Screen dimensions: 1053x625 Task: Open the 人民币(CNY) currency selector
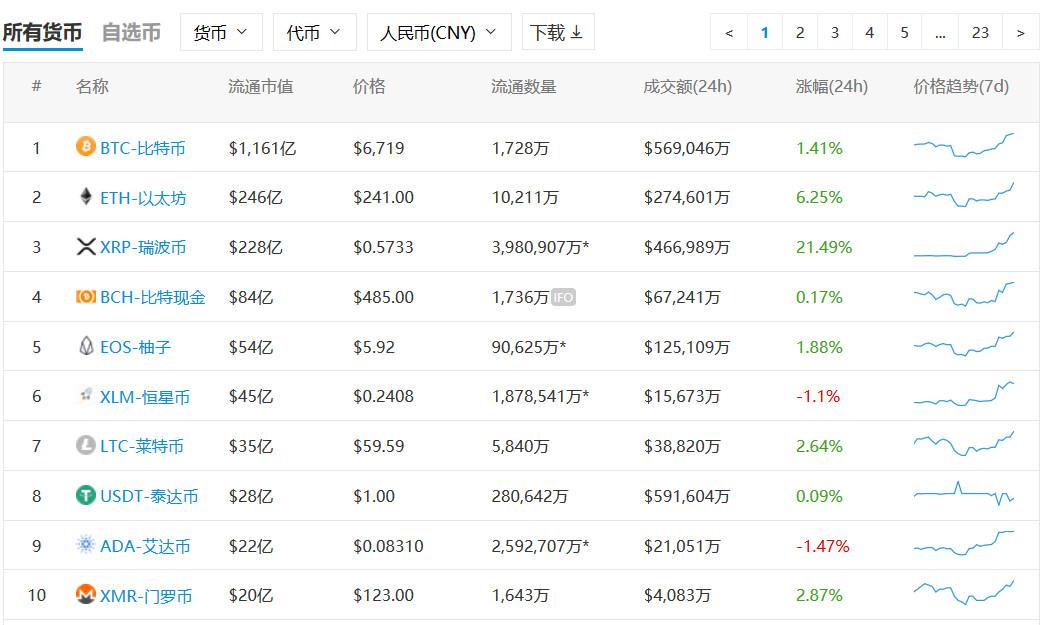[439, 32]
